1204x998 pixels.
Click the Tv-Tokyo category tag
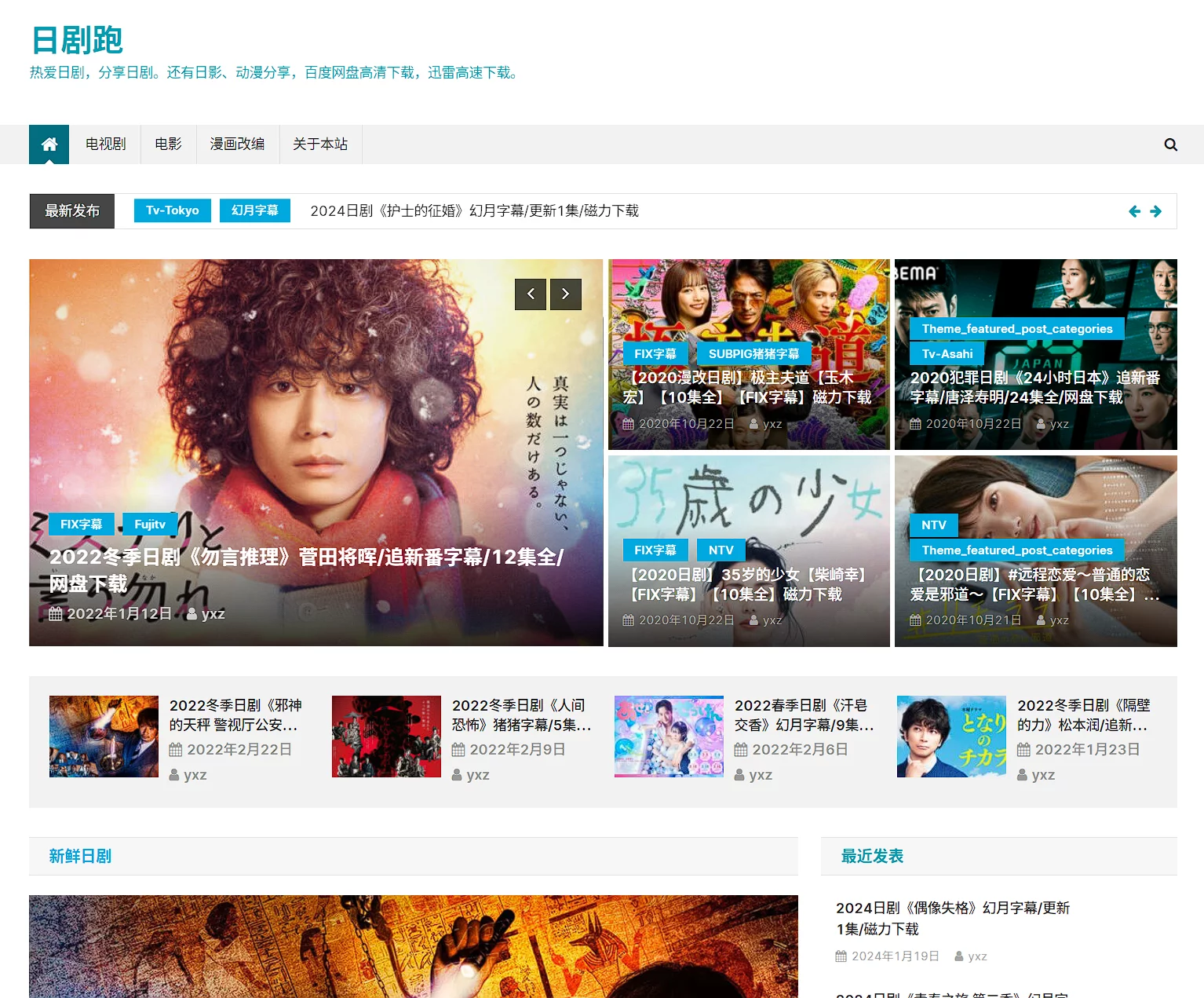coord(172,210)
